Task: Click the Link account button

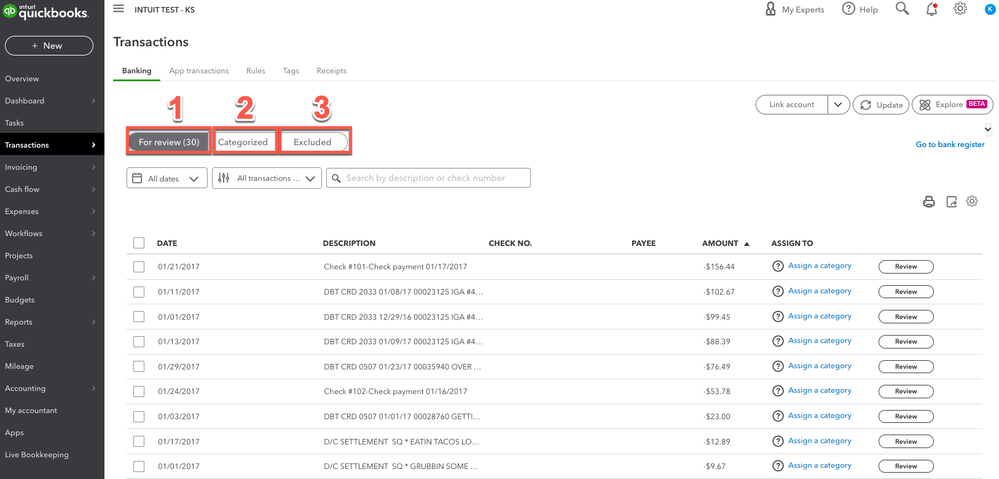Action: coord(791,104)
